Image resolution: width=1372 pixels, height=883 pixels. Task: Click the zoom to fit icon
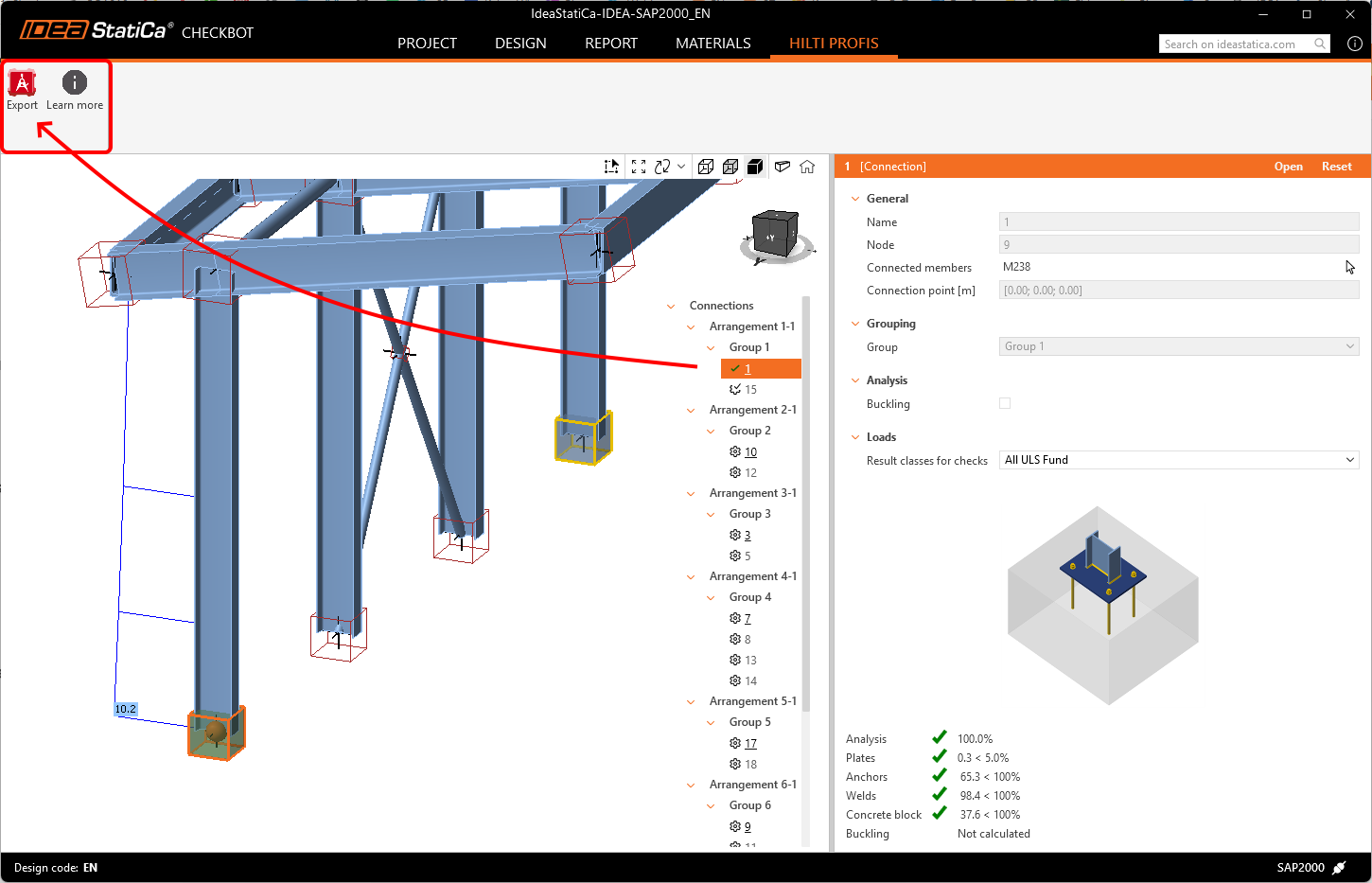639,167
